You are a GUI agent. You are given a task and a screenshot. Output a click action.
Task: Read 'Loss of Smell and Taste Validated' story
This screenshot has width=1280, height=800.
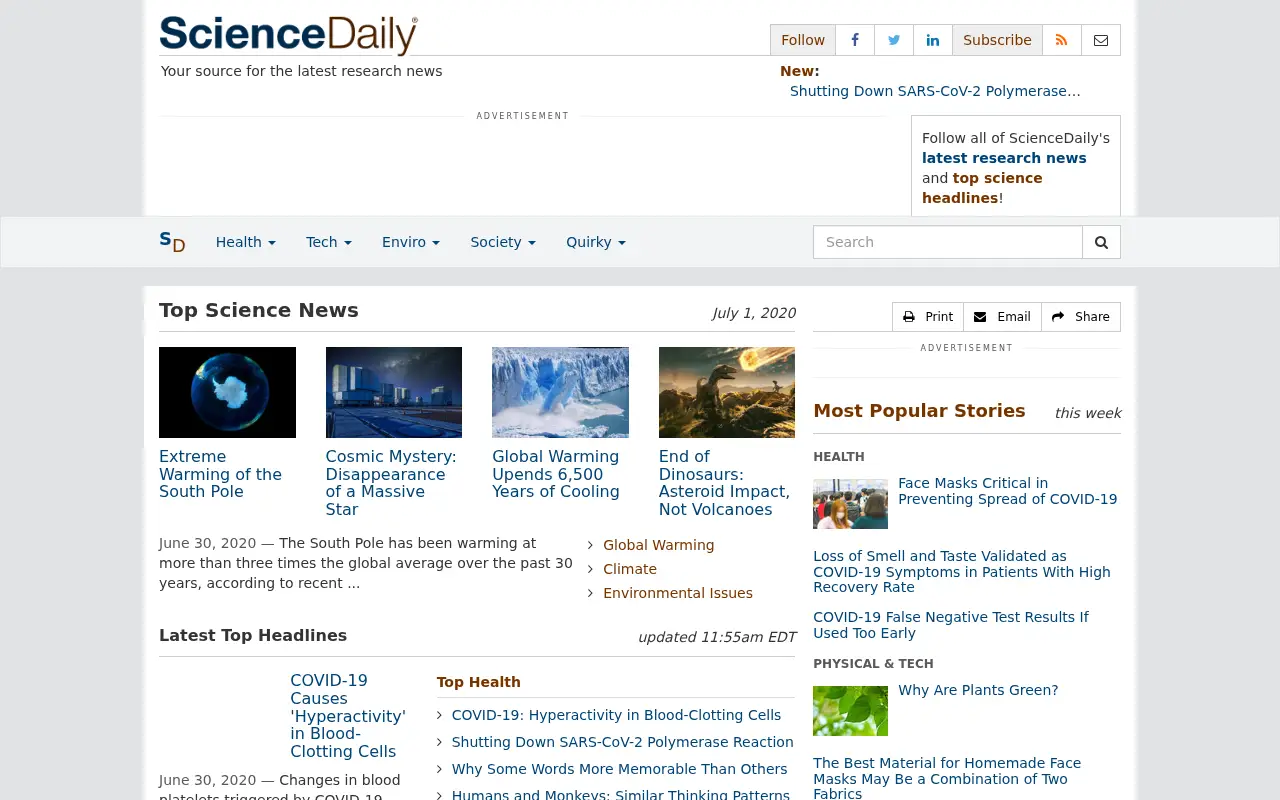(x=962, y=572)
